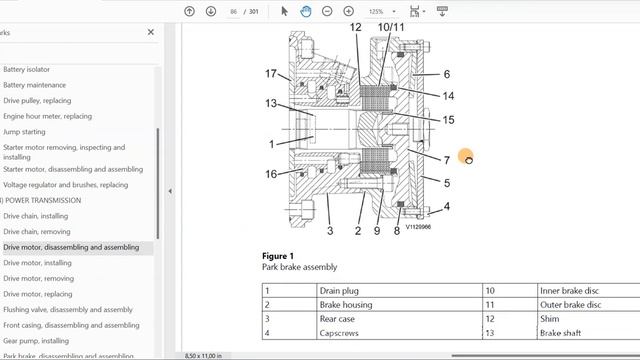Click the park brake assembly diagram

359,130
